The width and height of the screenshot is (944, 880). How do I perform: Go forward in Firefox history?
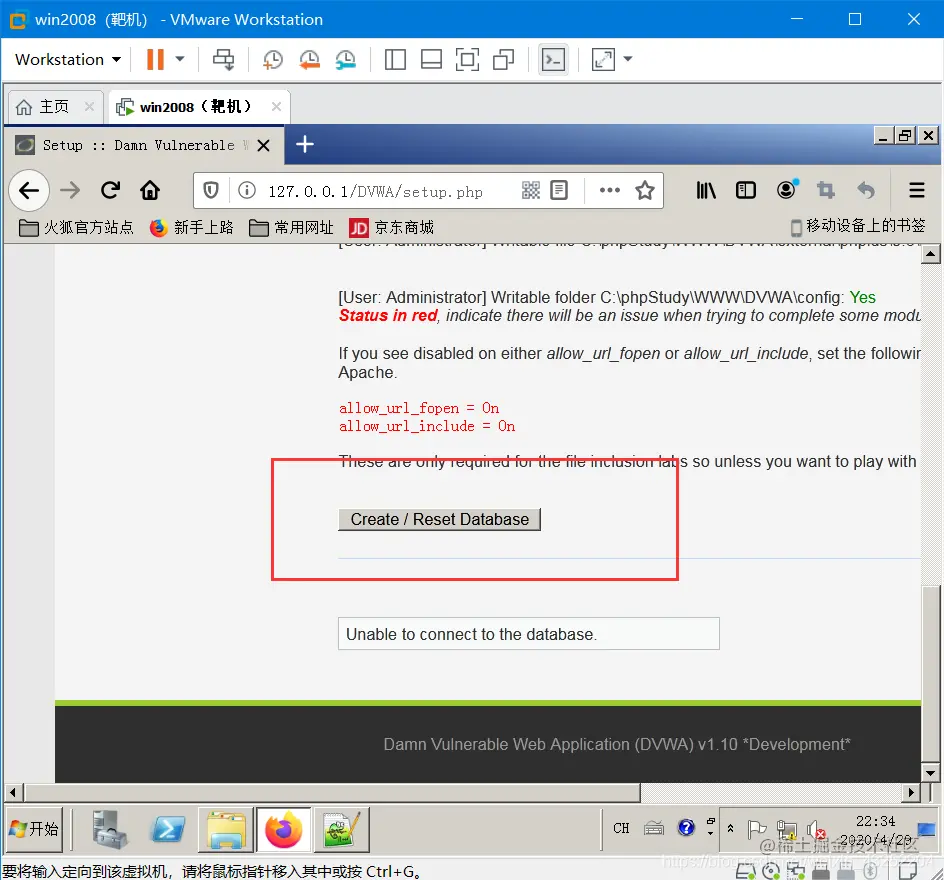click(70, 191)
